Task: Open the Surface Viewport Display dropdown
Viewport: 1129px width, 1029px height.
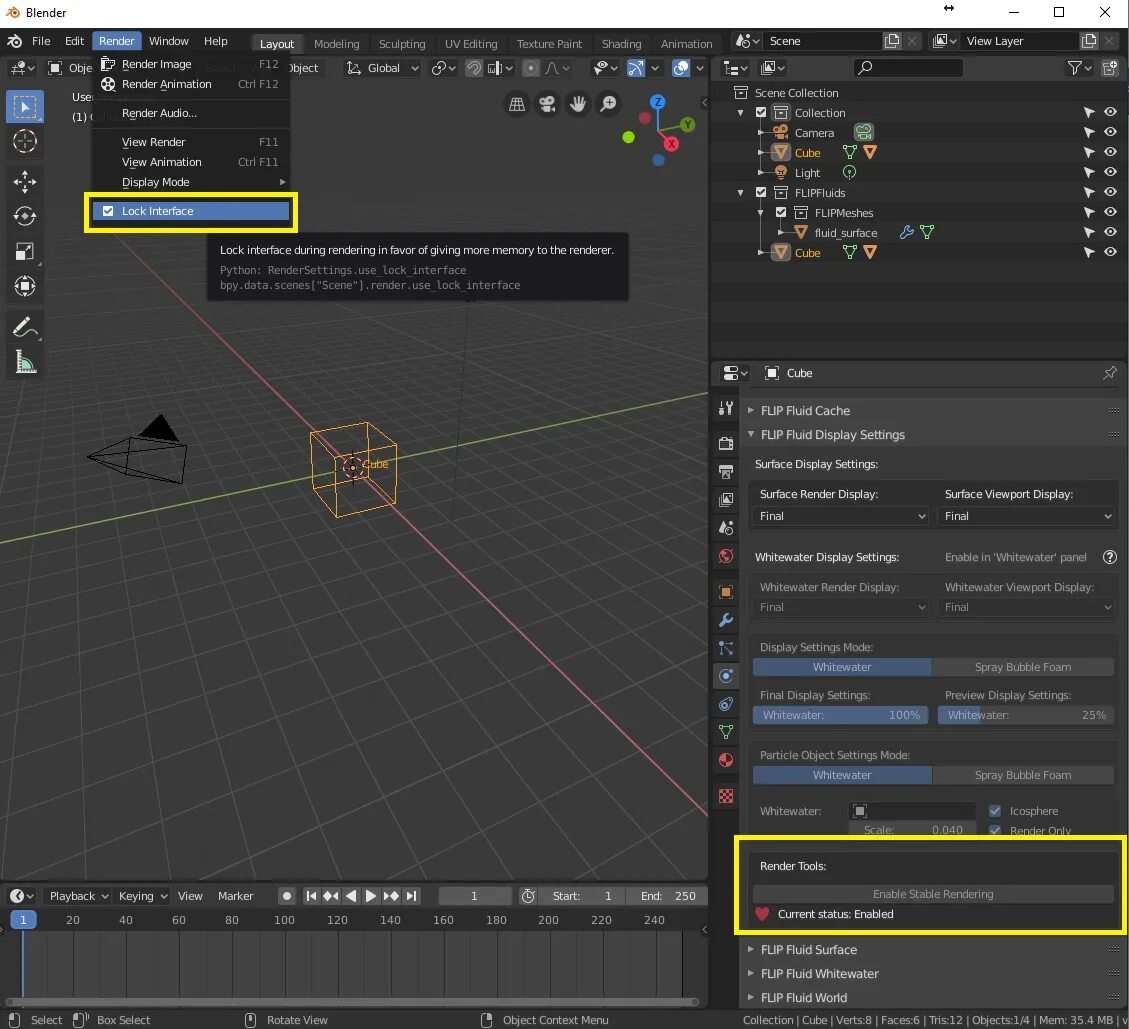Action: click(x=1027, y=516)
